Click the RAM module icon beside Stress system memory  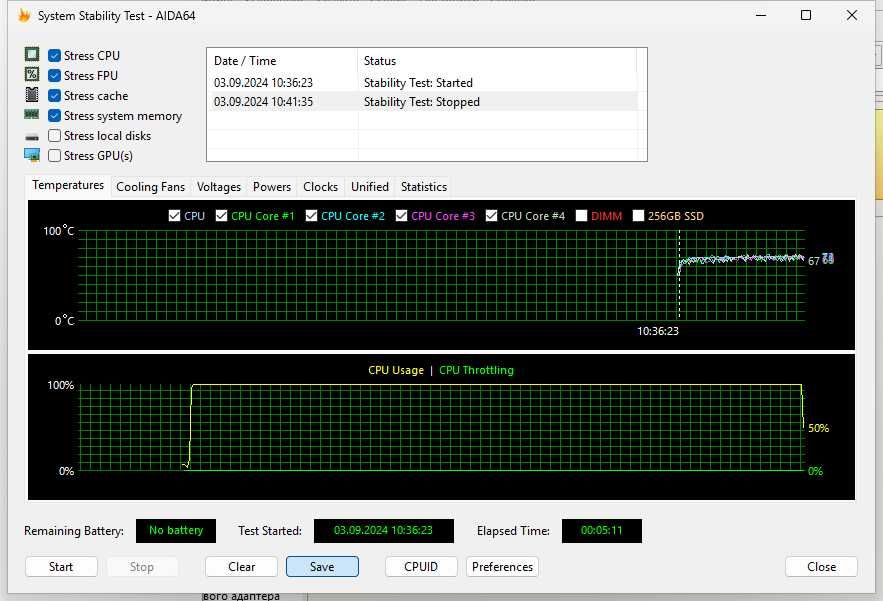click(x=32, y=114)
